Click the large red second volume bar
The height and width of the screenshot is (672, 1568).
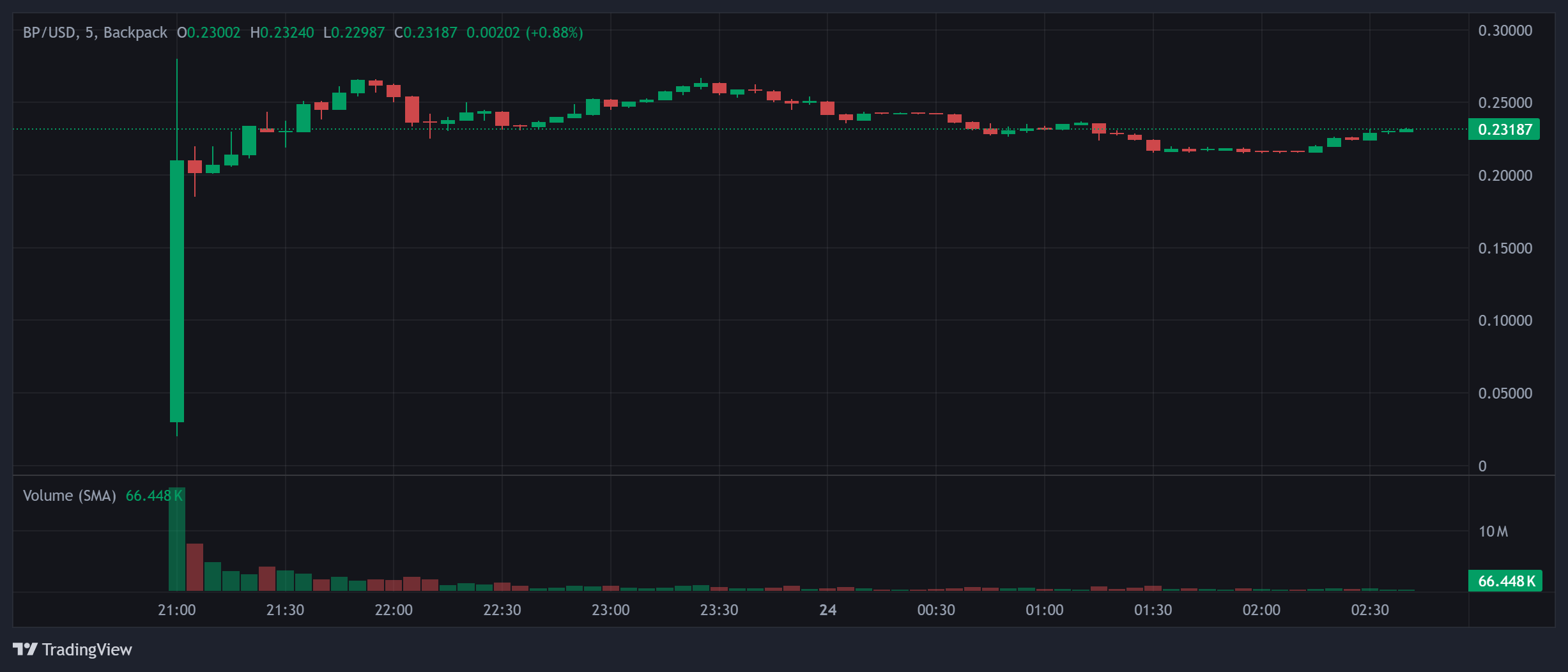[195, 567]
